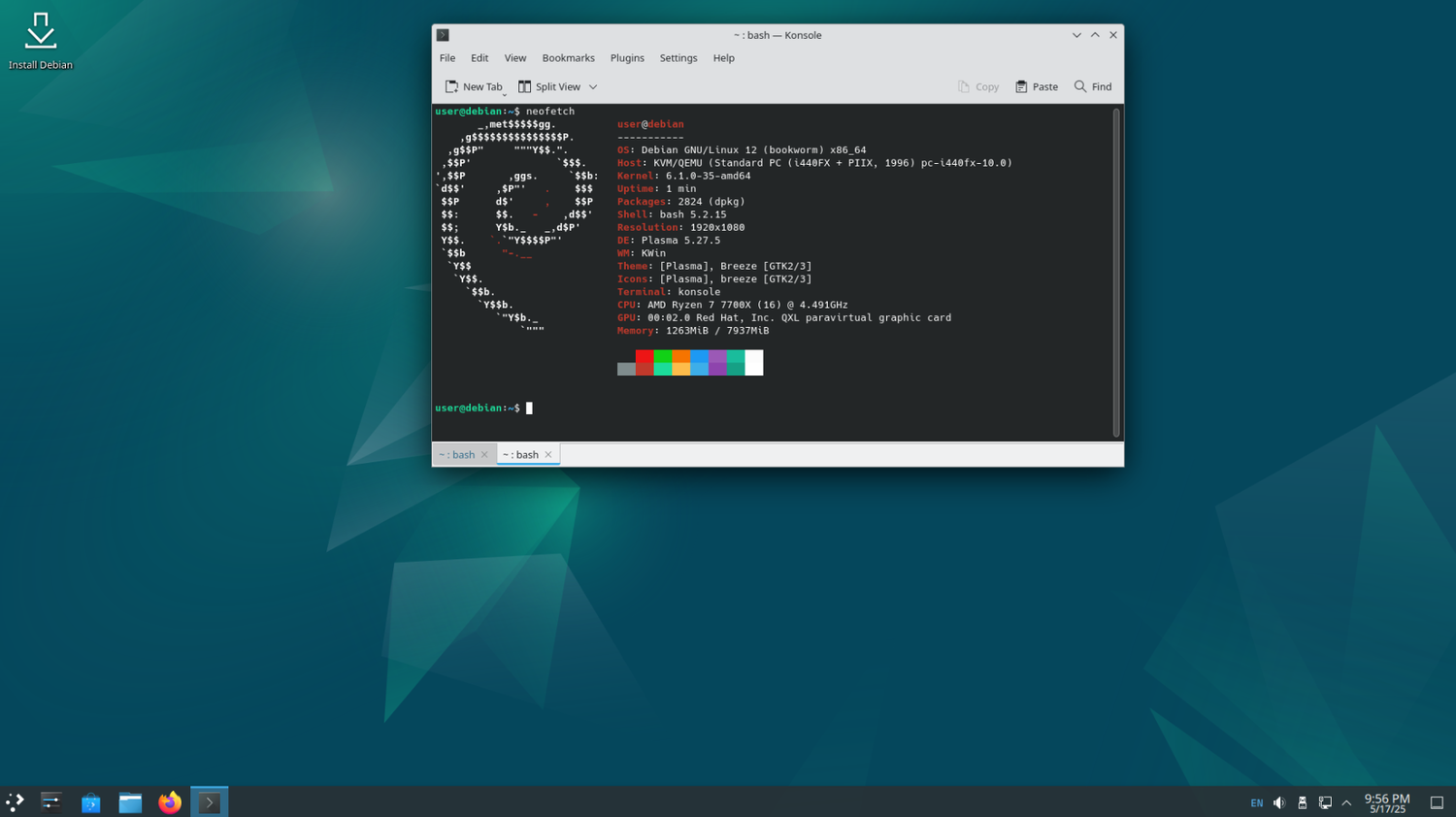
Task: Click the grey color block in neofetch palette
Action: coord(626,369)
